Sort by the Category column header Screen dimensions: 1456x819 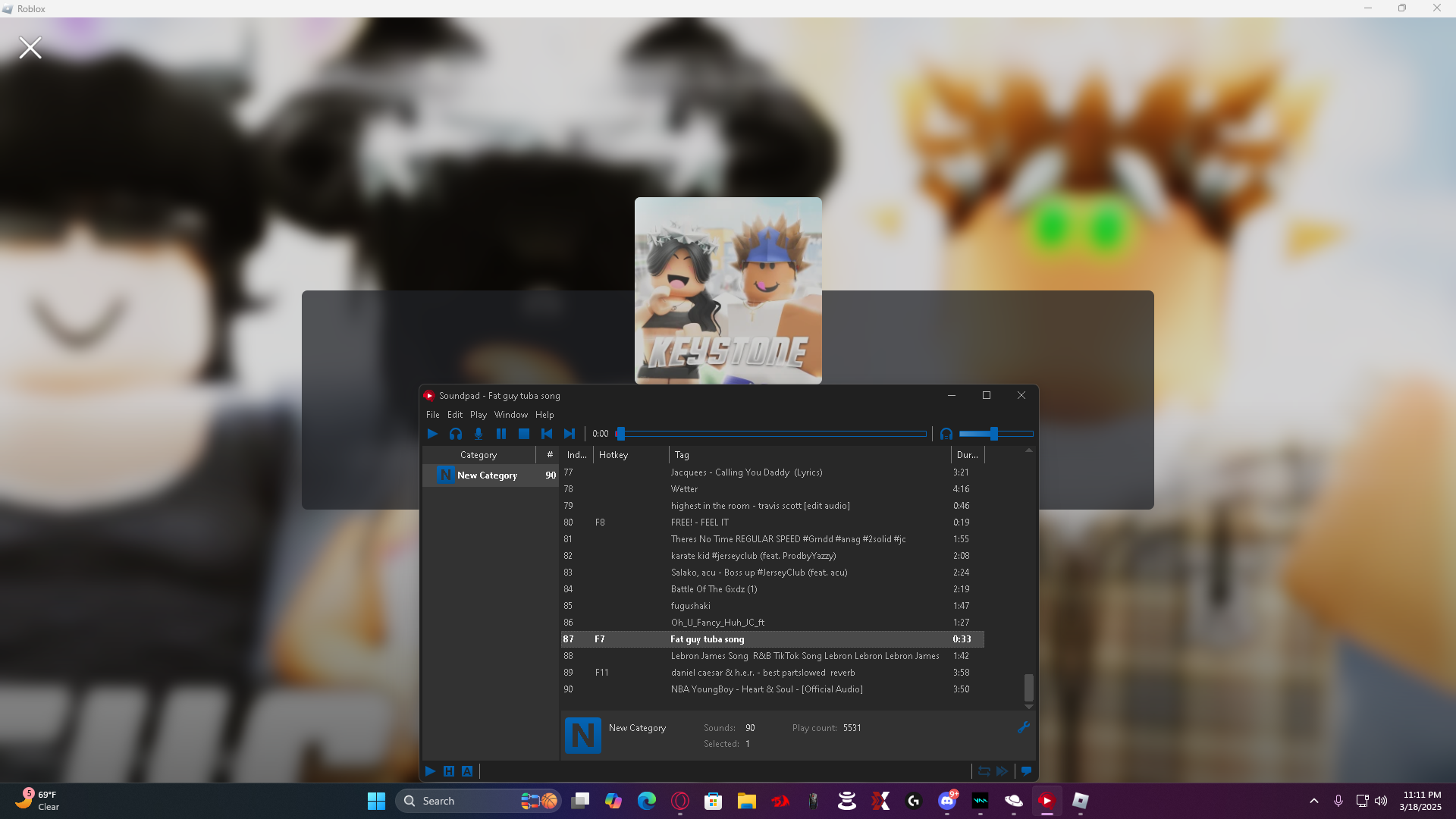479,455
